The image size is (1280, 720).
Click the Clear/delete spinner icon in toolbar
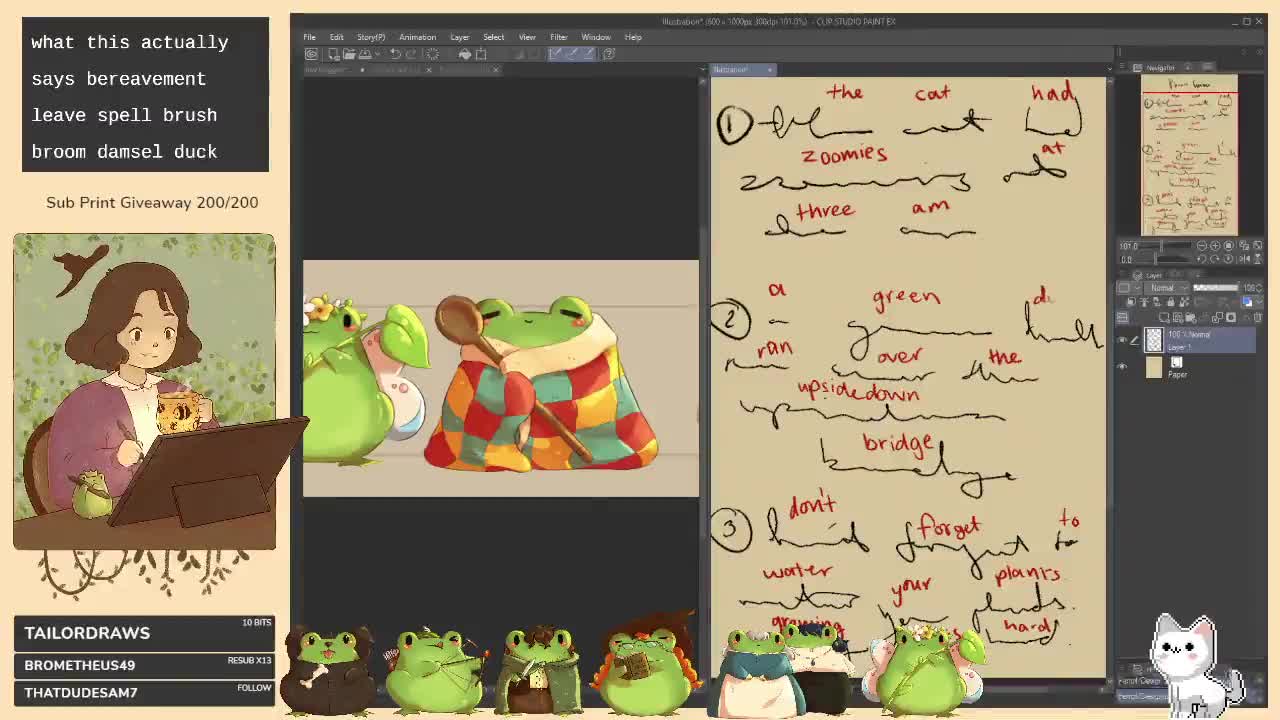pyautogui.click(x=432, y=54)
